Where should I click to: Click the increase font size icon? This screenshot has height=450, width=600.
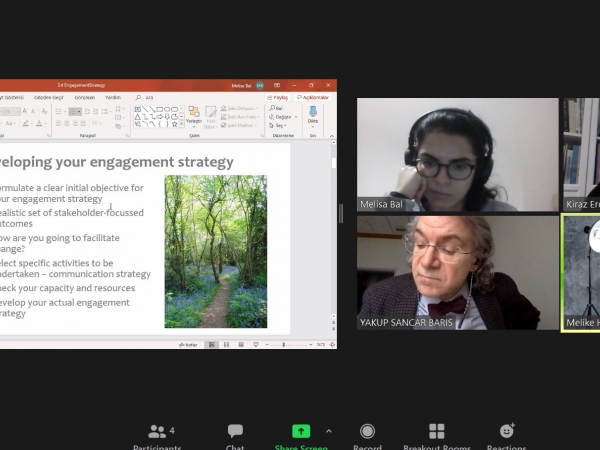pyautogui.click(x=24, y=111)
